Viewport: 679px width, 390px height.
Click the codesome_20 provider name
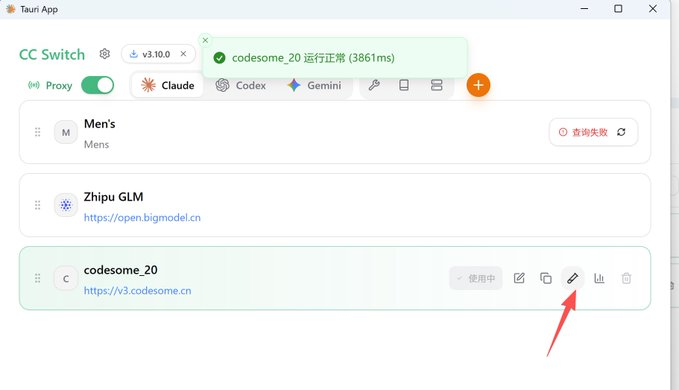(120, 270)
